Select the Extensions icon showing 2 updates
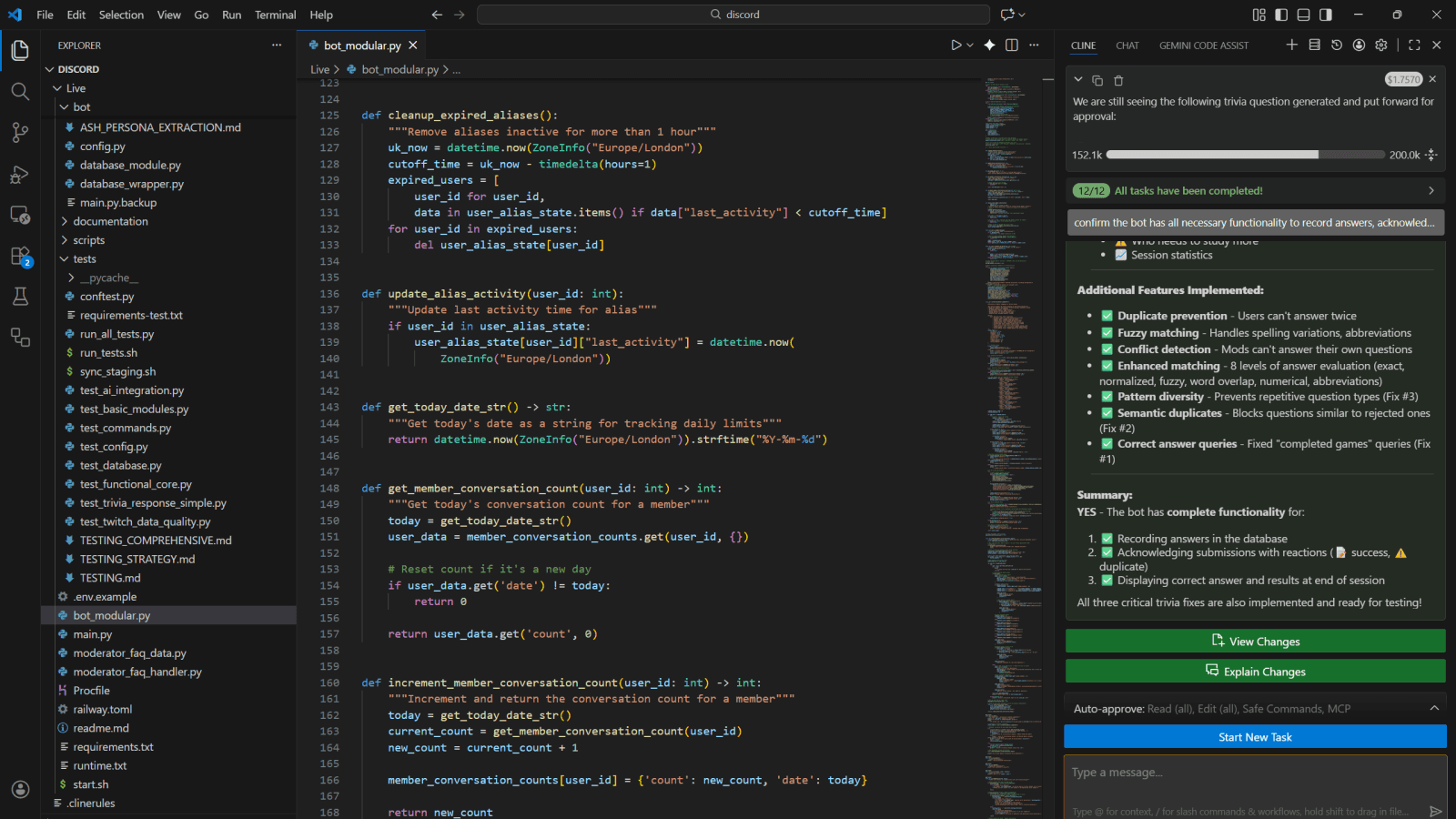The image size is (1456, 819). tap(20, 257)
